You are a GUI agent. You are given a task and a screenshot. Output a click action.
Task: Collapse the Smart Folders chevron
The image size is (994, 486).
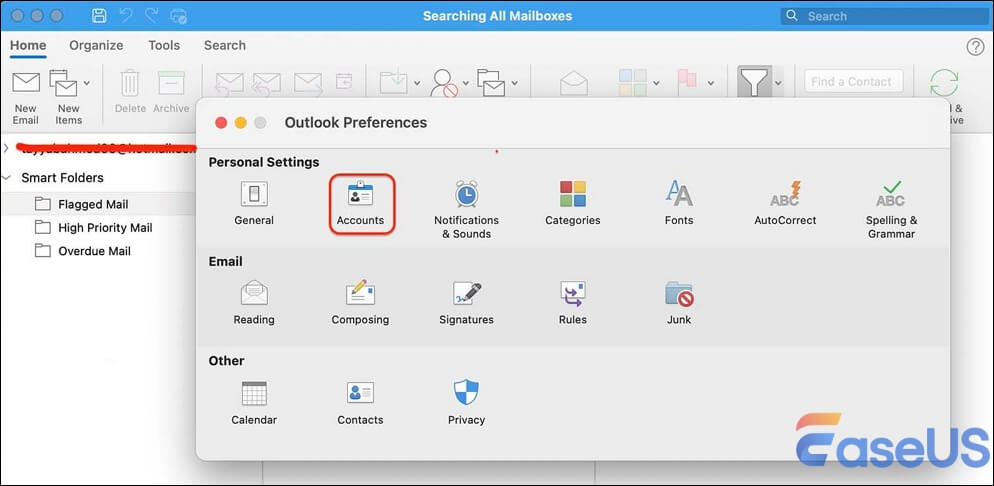[6, 178]
